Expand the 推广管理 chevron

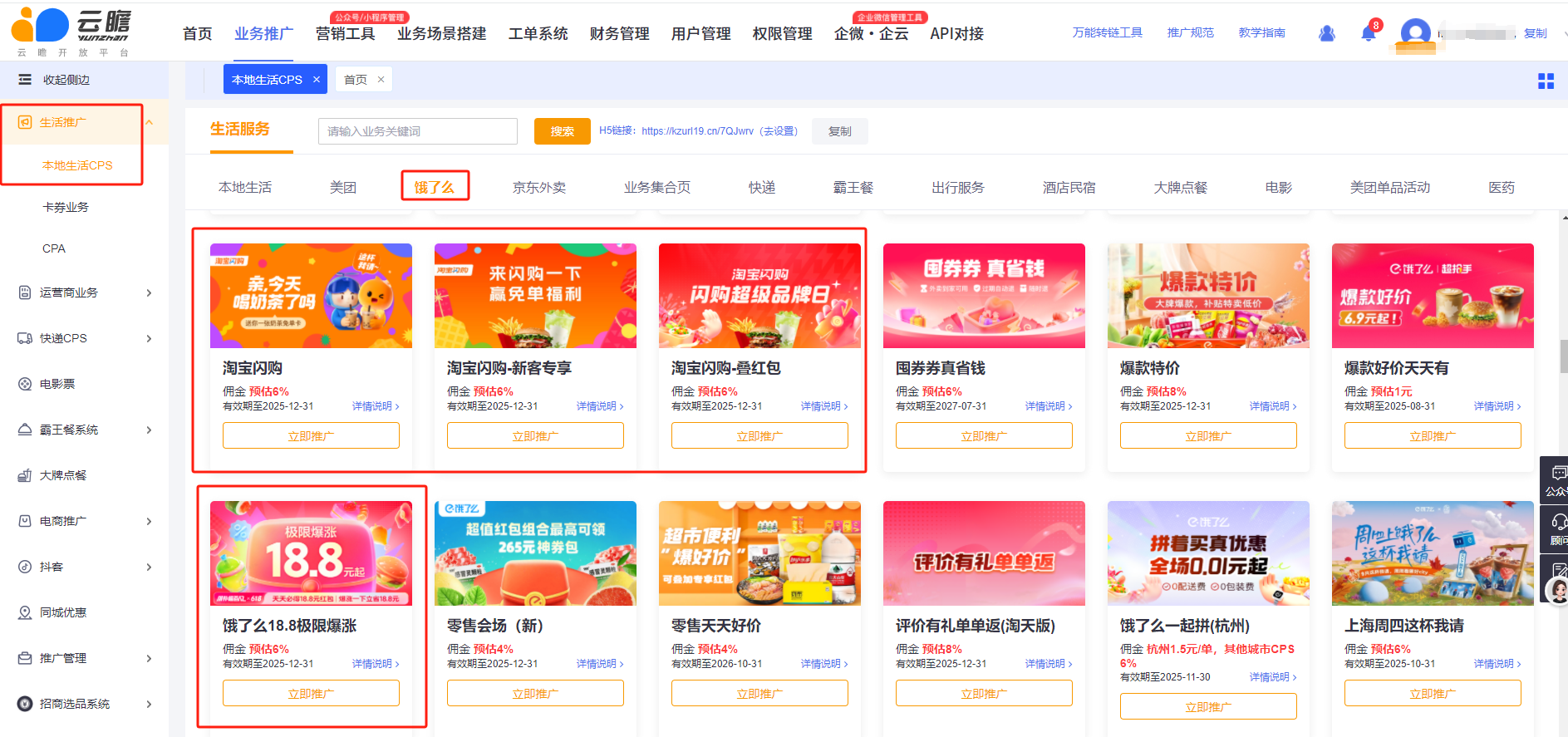pos(150,658)
